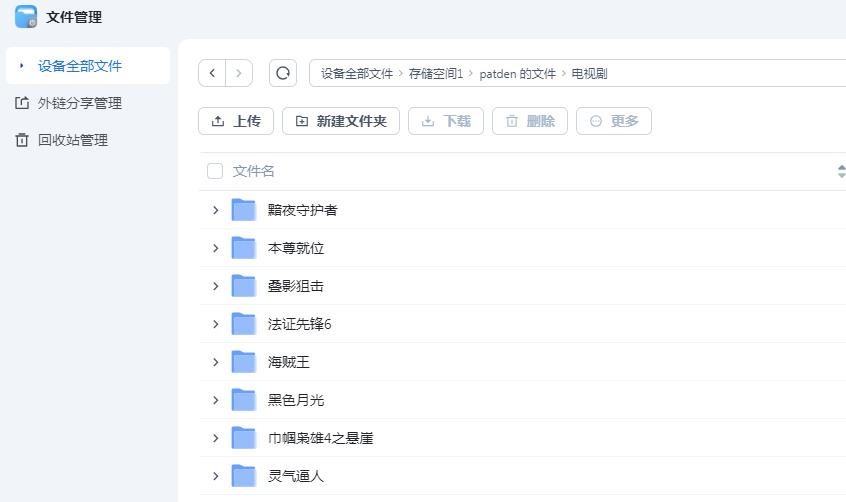Click the 黑色月光 folder icon
846x502 pixels.
[243, 400]
